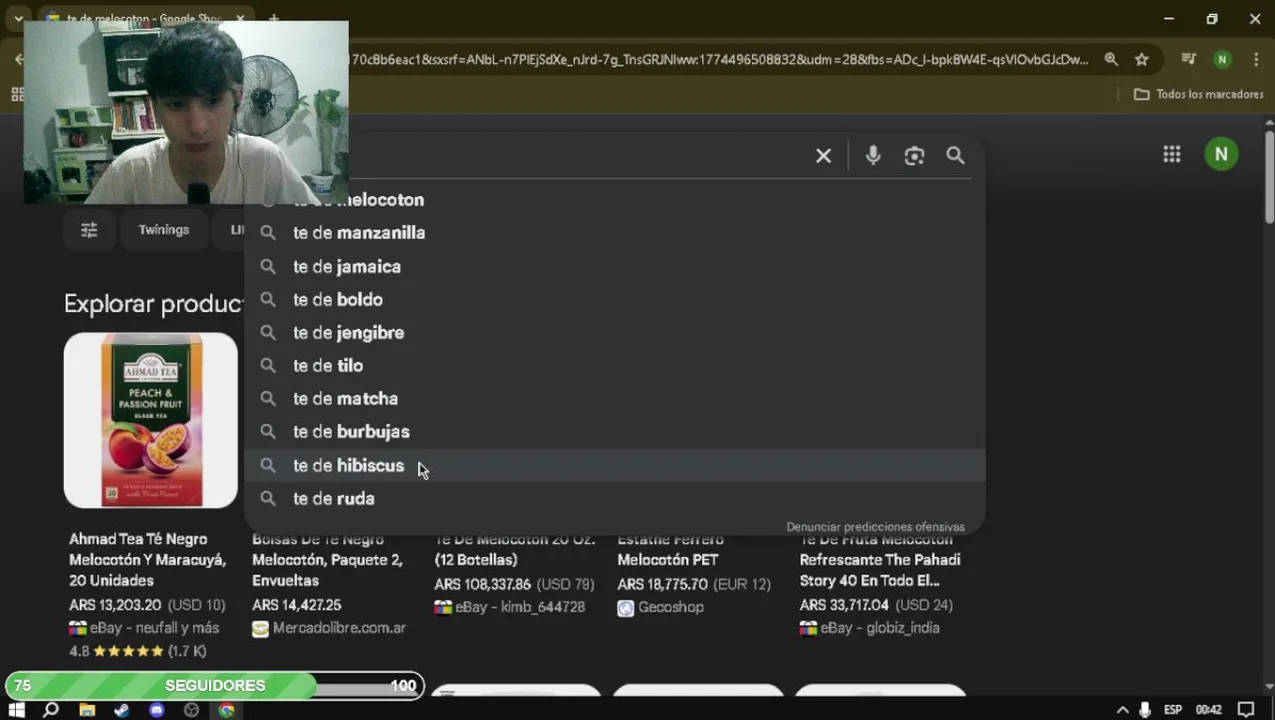Open the Google apps grid
The width and height of the screenshot is (1275, 720).
1171,154
